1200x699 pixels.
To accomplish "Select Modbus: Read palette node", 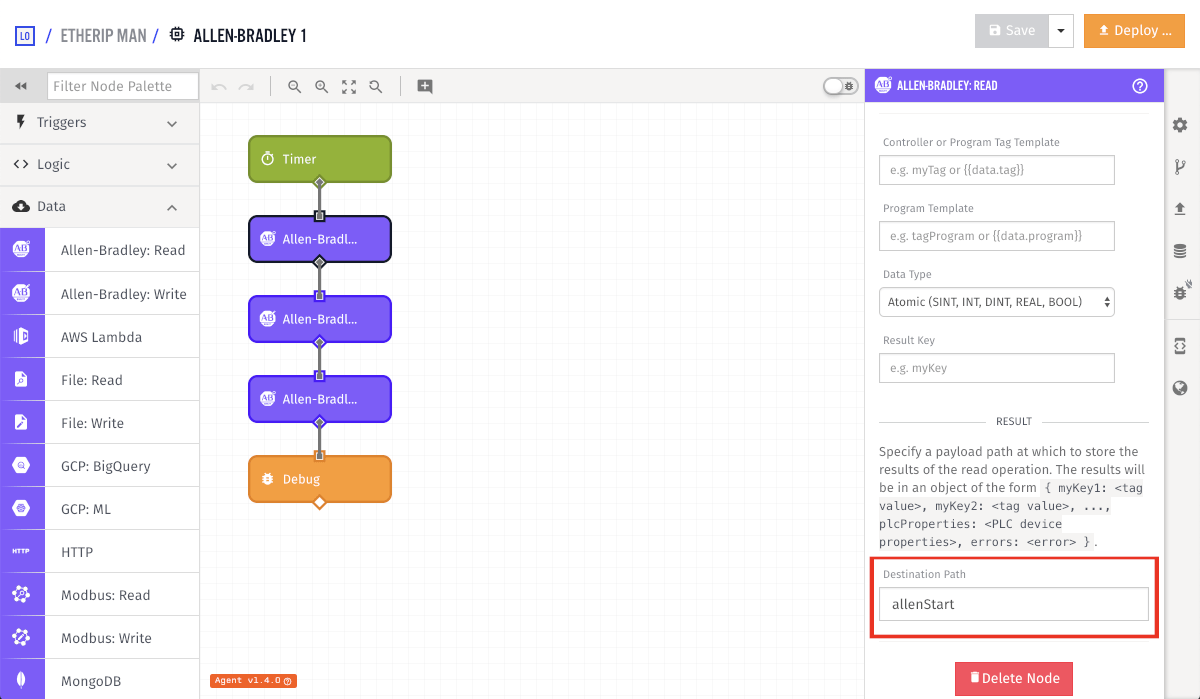I will pos(100,594).
